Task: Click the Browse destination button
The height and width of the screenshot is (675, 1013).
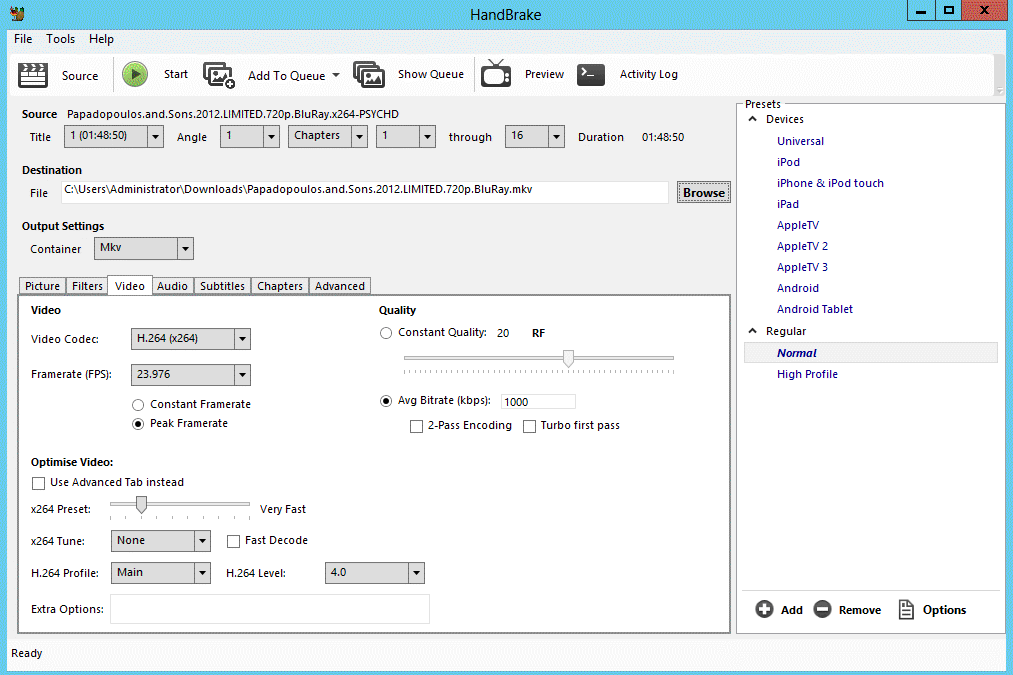Action: [x=704, y=192]
